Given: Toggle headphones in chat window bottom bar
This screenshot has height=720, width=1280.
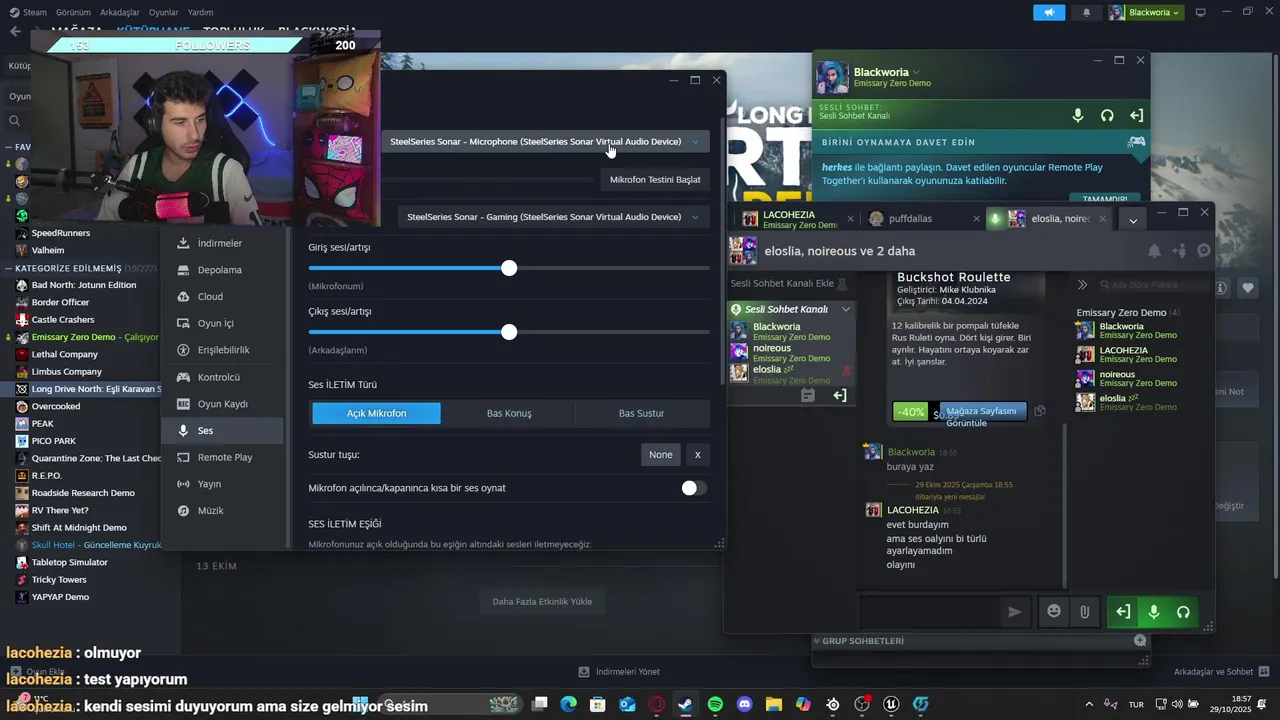Looking at the screenshot, I should 1183,612.
